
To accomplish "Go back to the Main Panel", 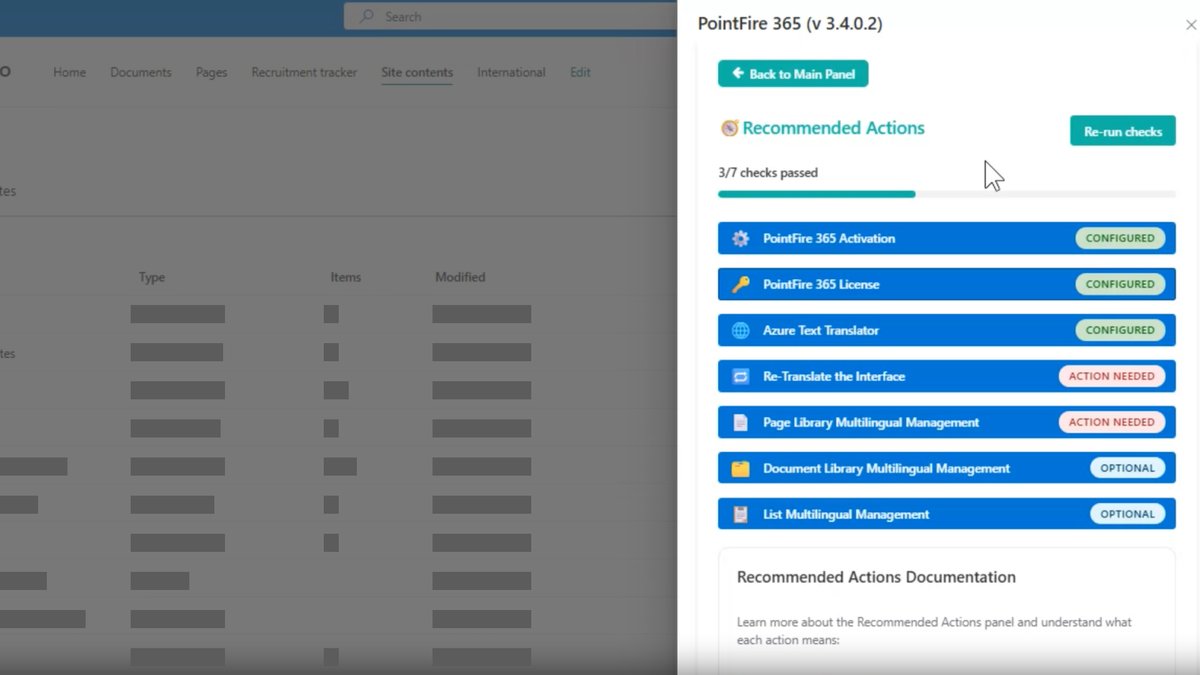I will pos(793,74).
